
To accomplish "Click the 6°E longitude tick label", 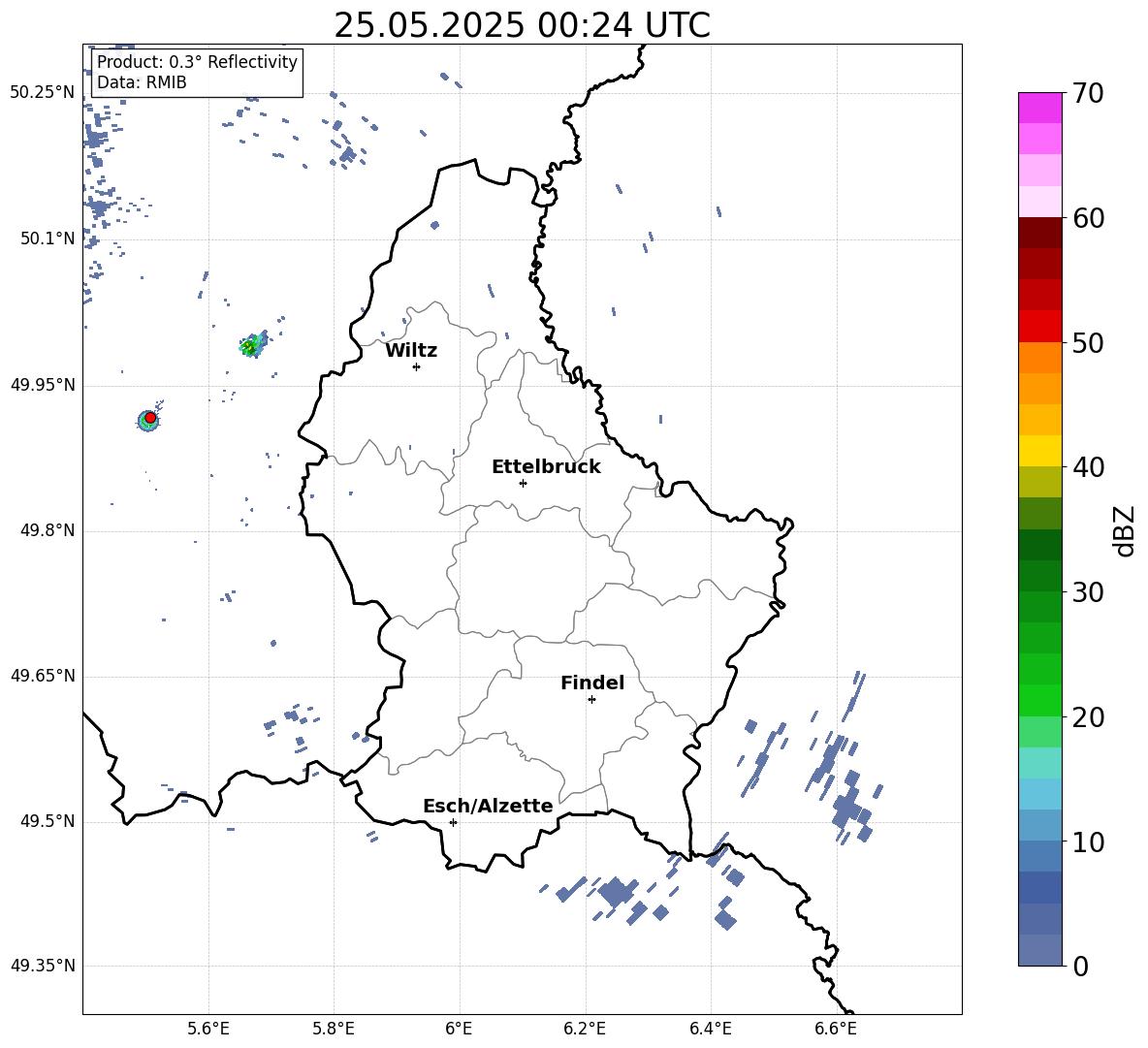I will (459, 1030).
